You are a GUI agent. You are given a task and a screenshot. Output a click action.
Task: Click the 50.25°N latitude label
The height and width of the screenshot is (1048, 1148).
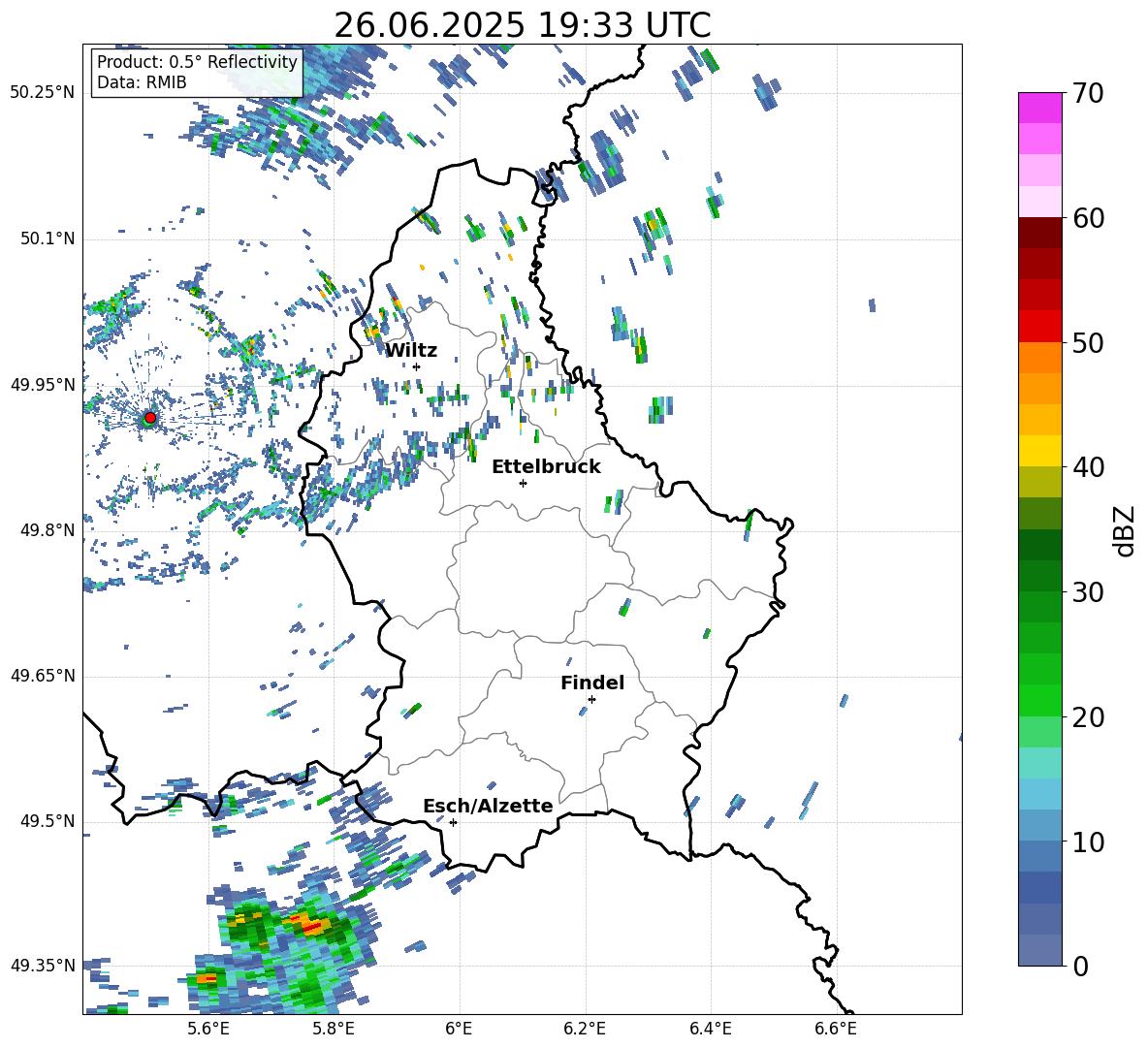pyautogui.click(x=44, y=93)
